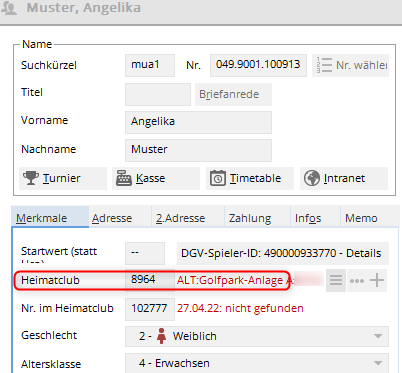This screenshot has width=402, height=373.
Task: Open Timetable via the clock icon
Action: coord(218,178)
